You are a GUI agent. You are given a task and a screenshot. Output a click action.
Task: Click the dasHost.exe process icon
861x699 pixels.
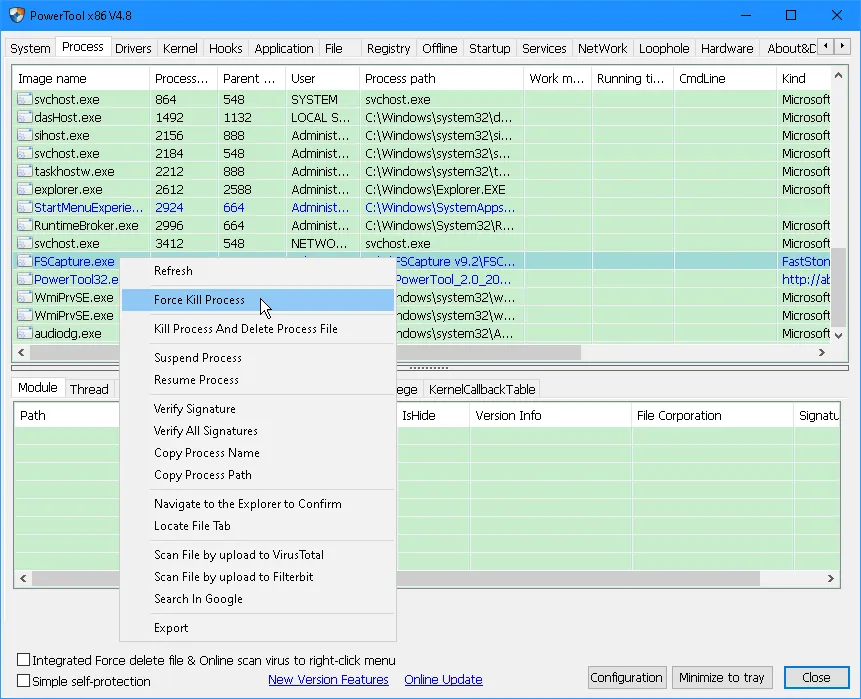tap(22, 117)
